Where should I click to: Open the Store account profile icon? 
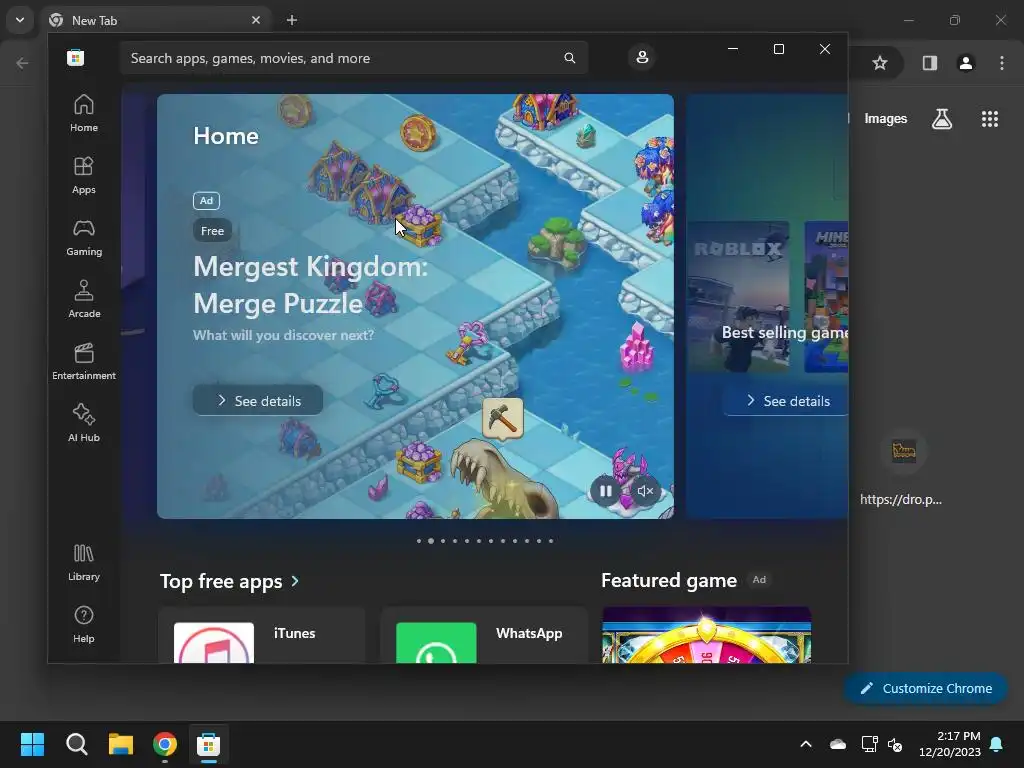(642, 57)
